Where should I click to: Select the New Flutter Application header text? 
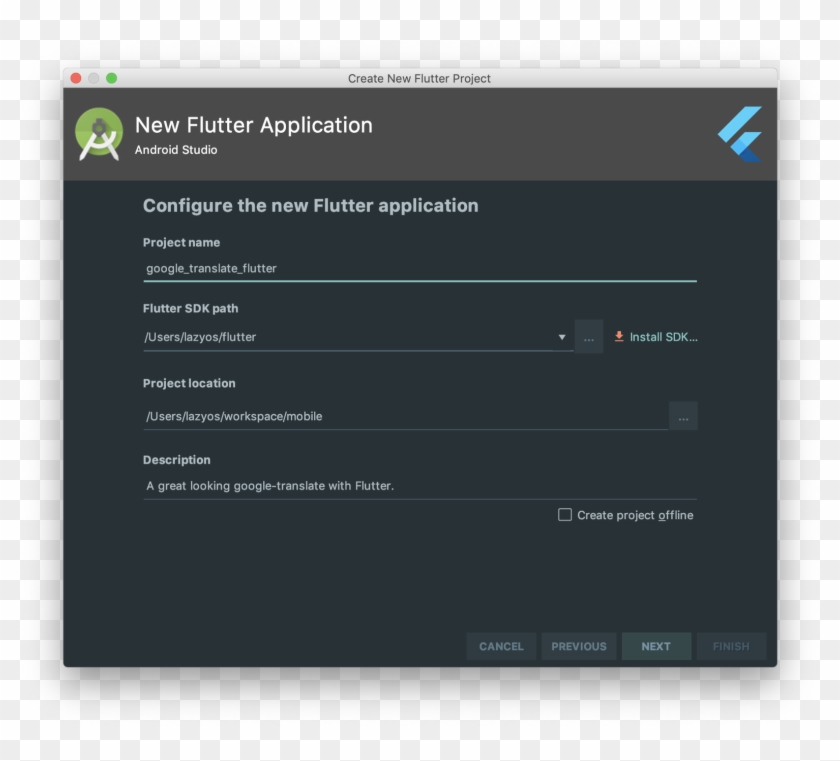point(253,125)
